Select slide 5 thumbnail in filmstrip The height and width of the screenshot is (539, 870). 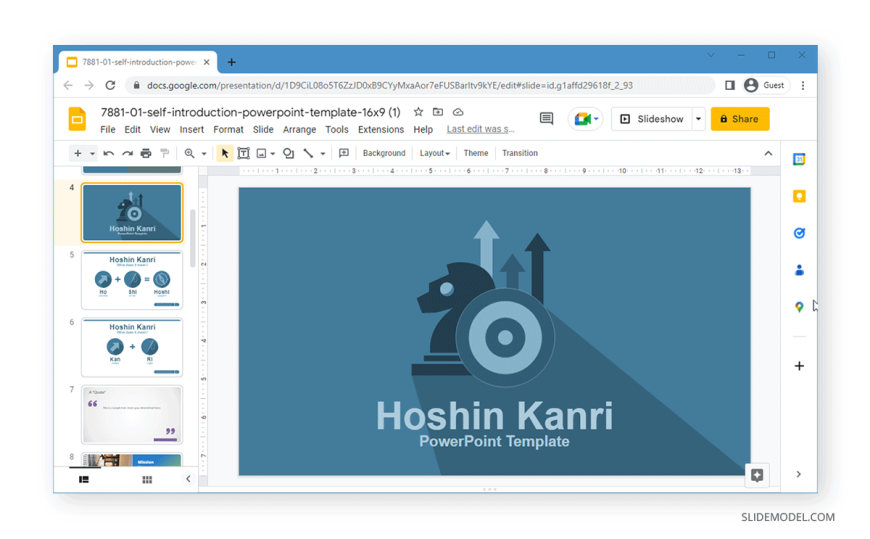(132, 280)
